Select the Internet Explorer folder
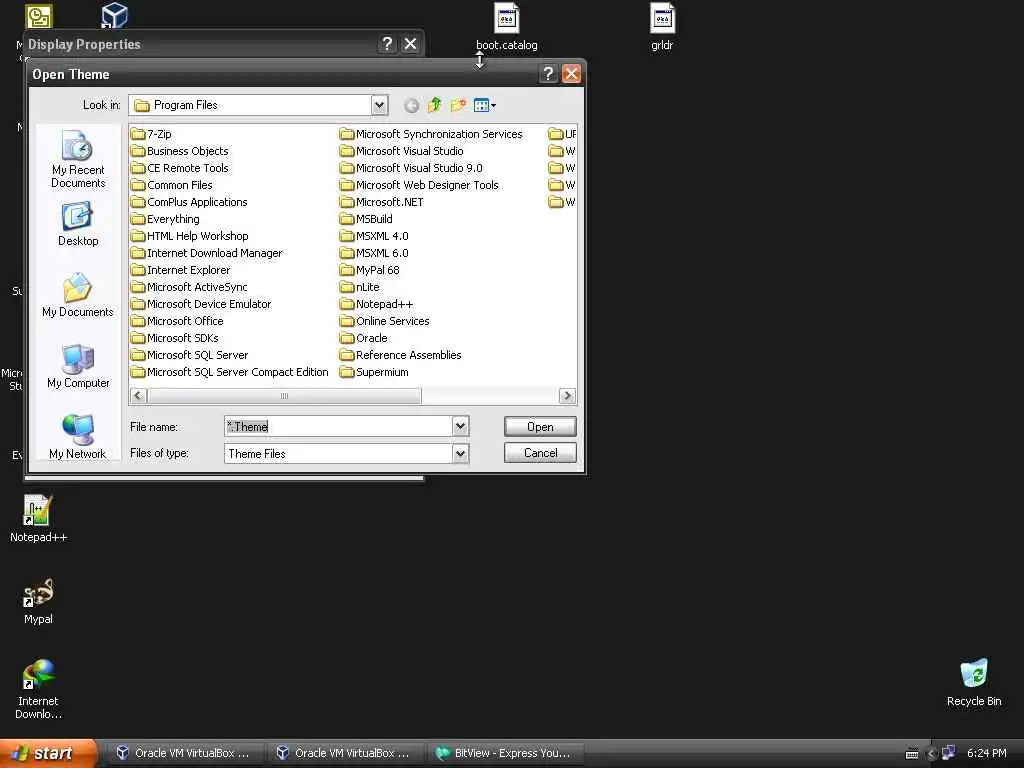This screenshot has height=768, width=1024. (181, 270)
